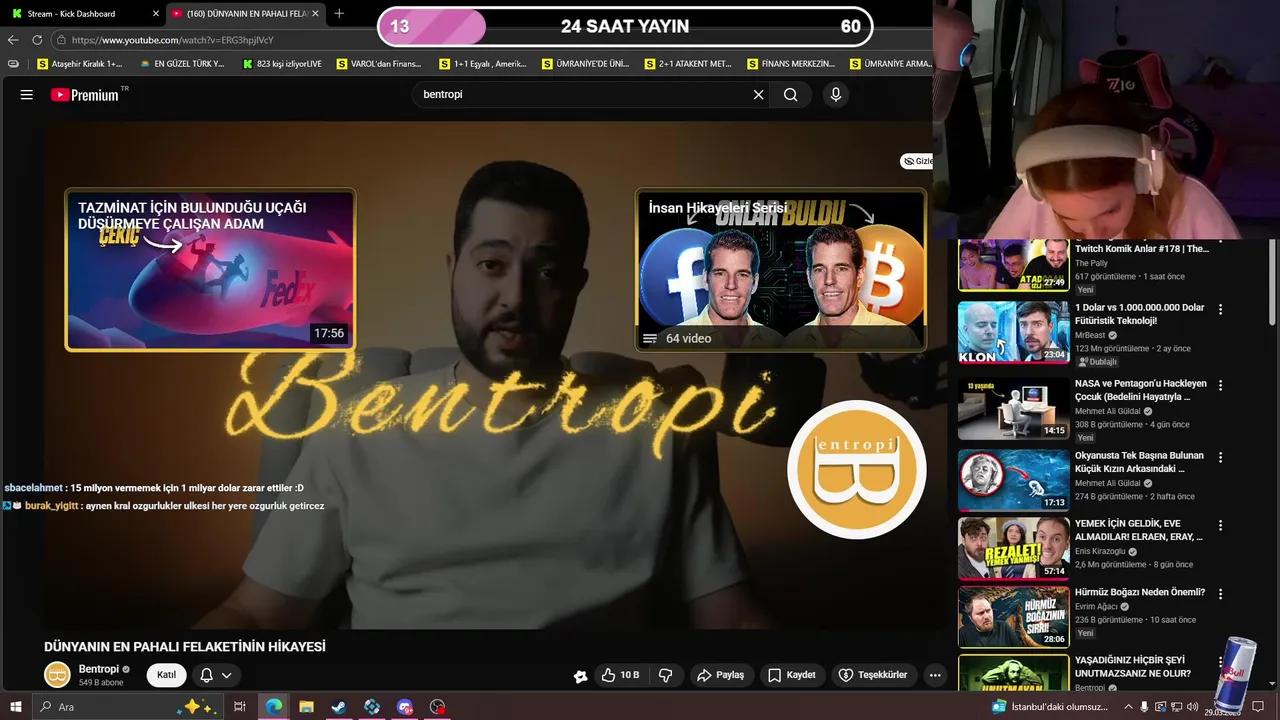Open the EN GÜZEL TÜRK Y... bookmark
The height and width of the screenshot is (720, 1280).
point(182,64)
